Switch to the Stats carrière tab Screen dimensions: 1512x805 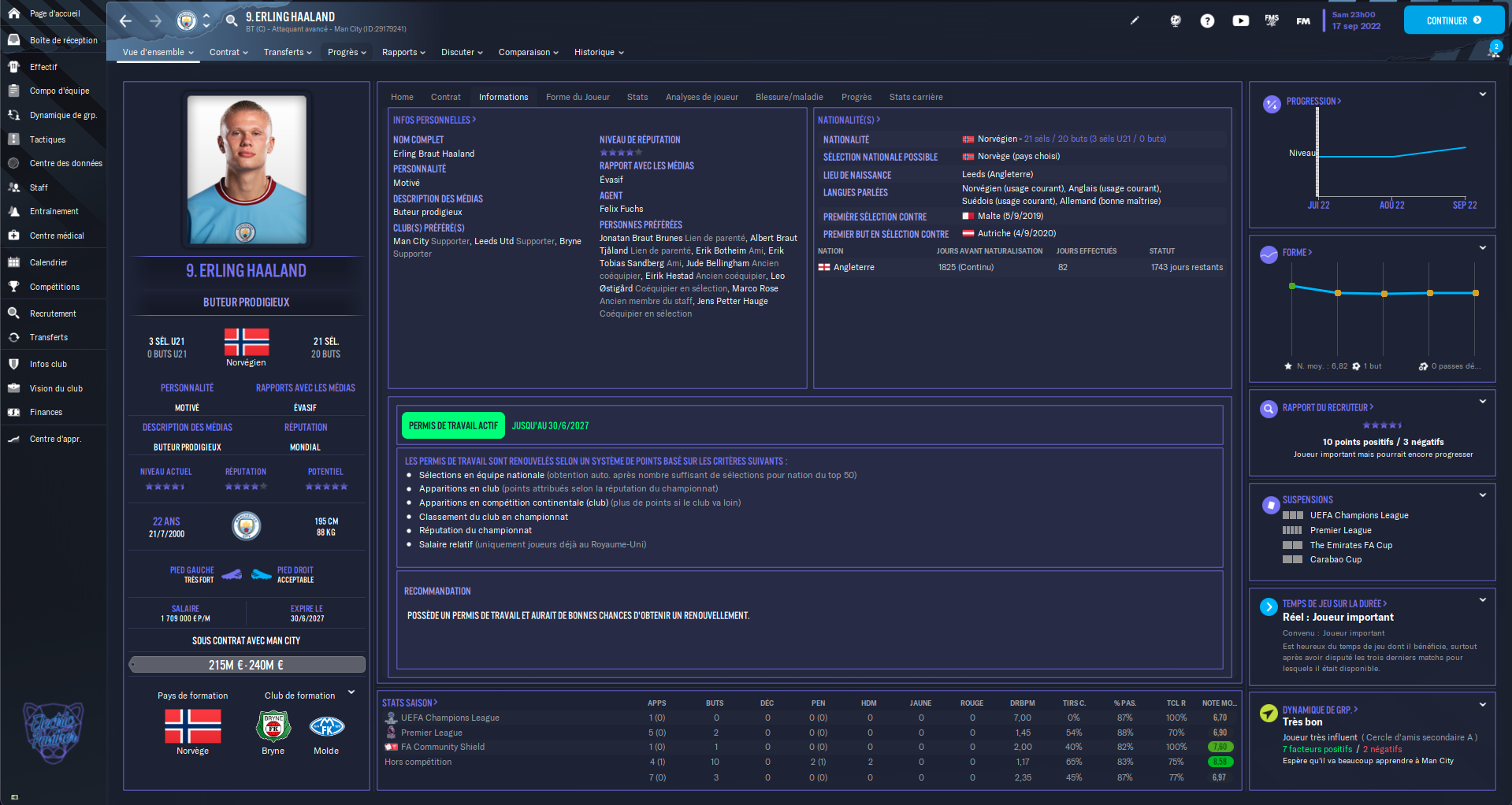click(x=916, y=97)
